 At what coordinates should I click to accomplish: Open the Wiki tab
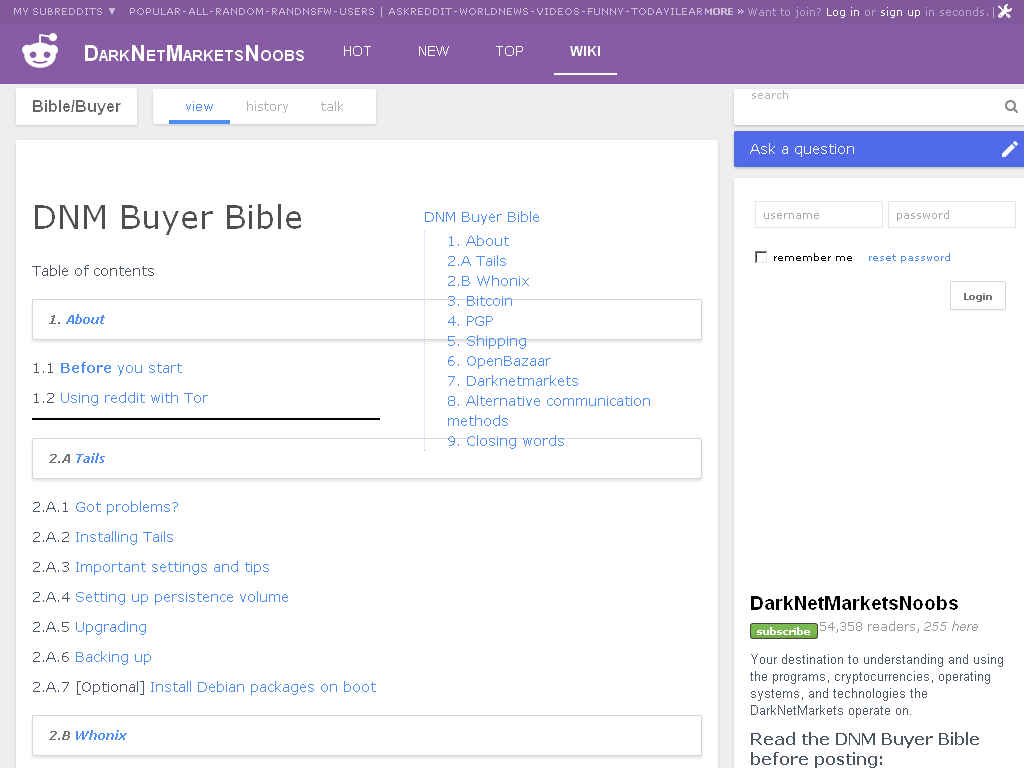[x=585, y=52]
